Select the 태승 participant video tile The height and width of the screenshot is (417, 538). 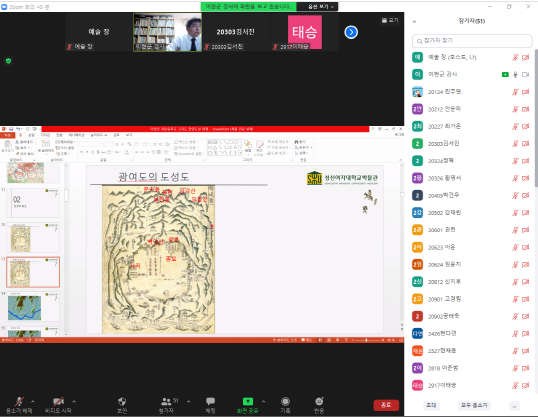pyautogui.click(x=304, y=32)
